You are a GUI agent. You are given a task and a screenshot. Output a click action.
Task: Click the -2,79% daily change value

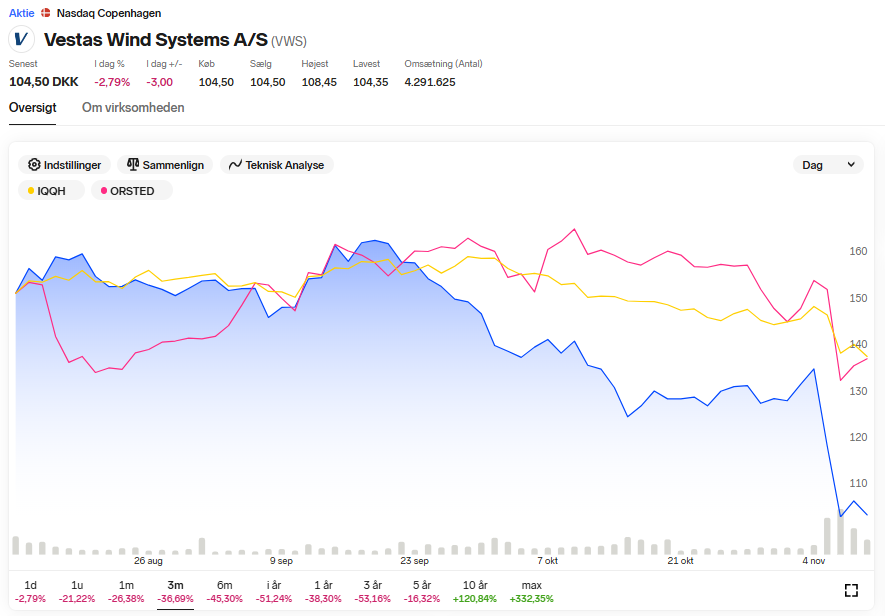pyautogui.click(x=112, y=82)
